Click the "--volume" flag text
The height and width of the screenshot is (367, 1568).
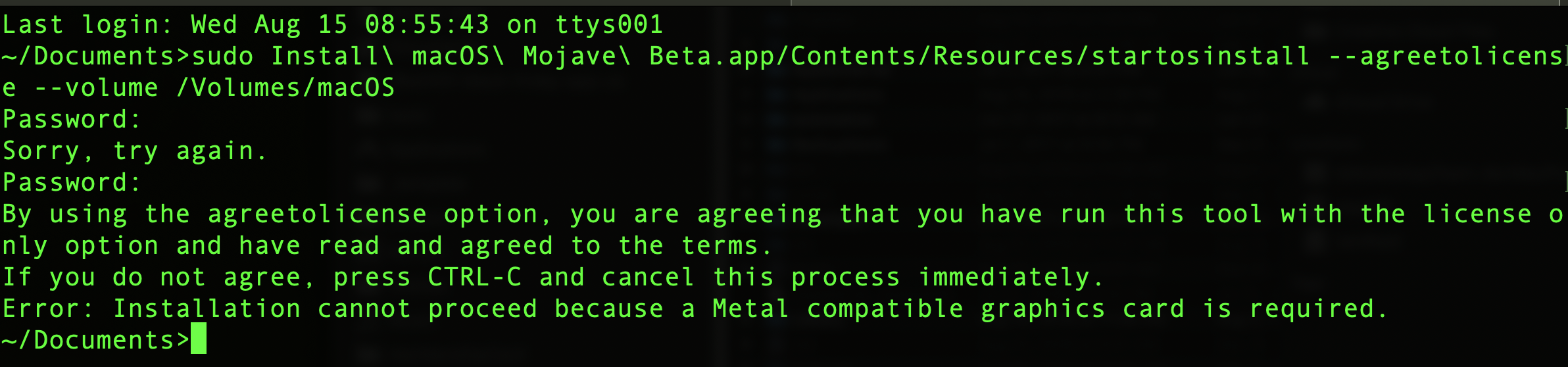96,88
